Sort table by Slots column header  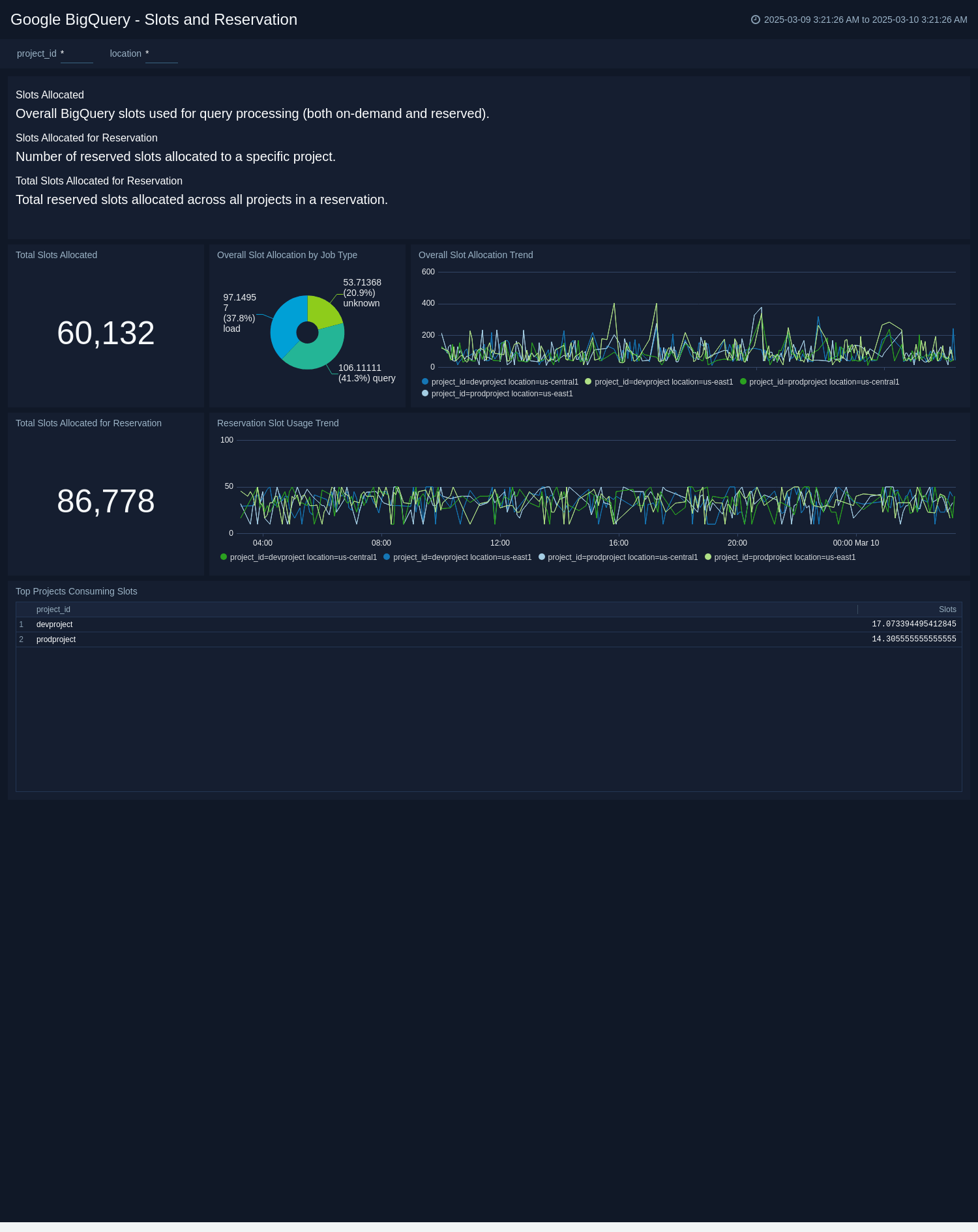coord(947,609)
